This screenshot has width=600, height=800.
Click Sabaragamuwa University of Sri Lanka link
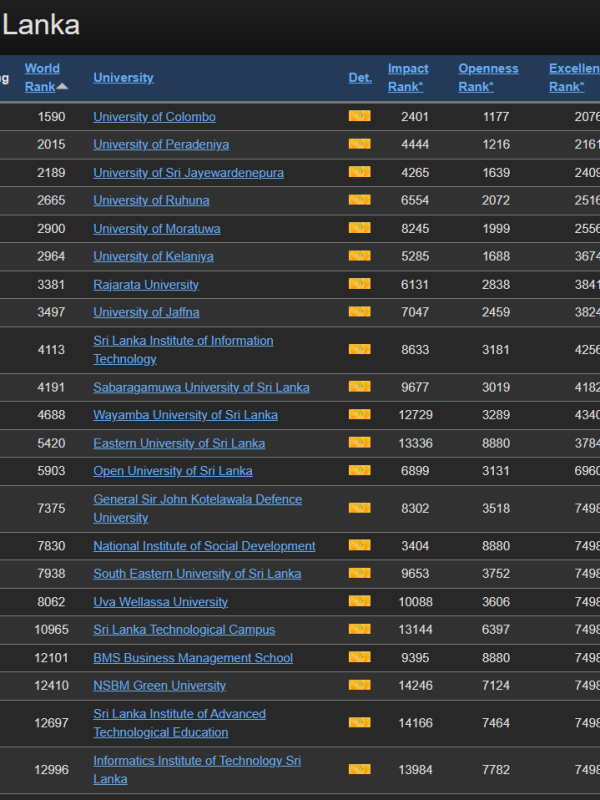[x=201, y=387]
